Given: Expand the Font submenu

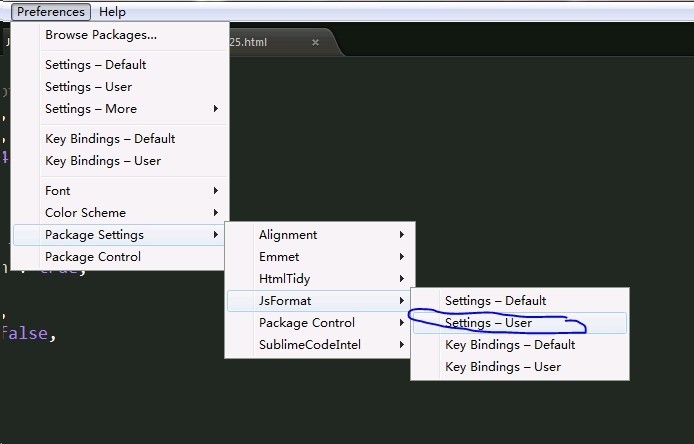Looking at the screenshot, I should tap(120, 191).
